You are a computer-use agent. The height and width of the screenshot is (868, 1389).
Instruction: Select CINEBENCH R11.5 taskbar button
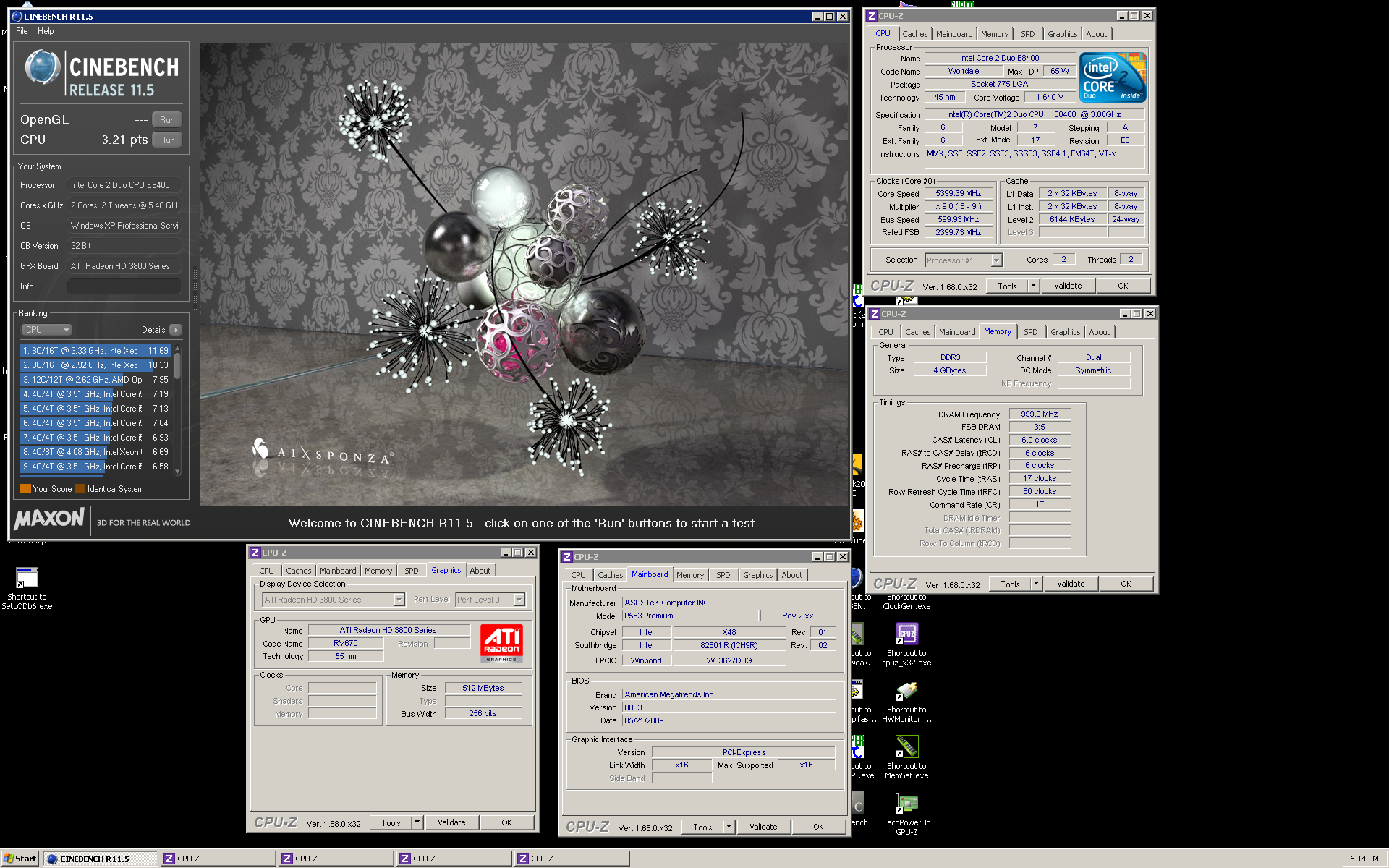[x=101, y=859]
